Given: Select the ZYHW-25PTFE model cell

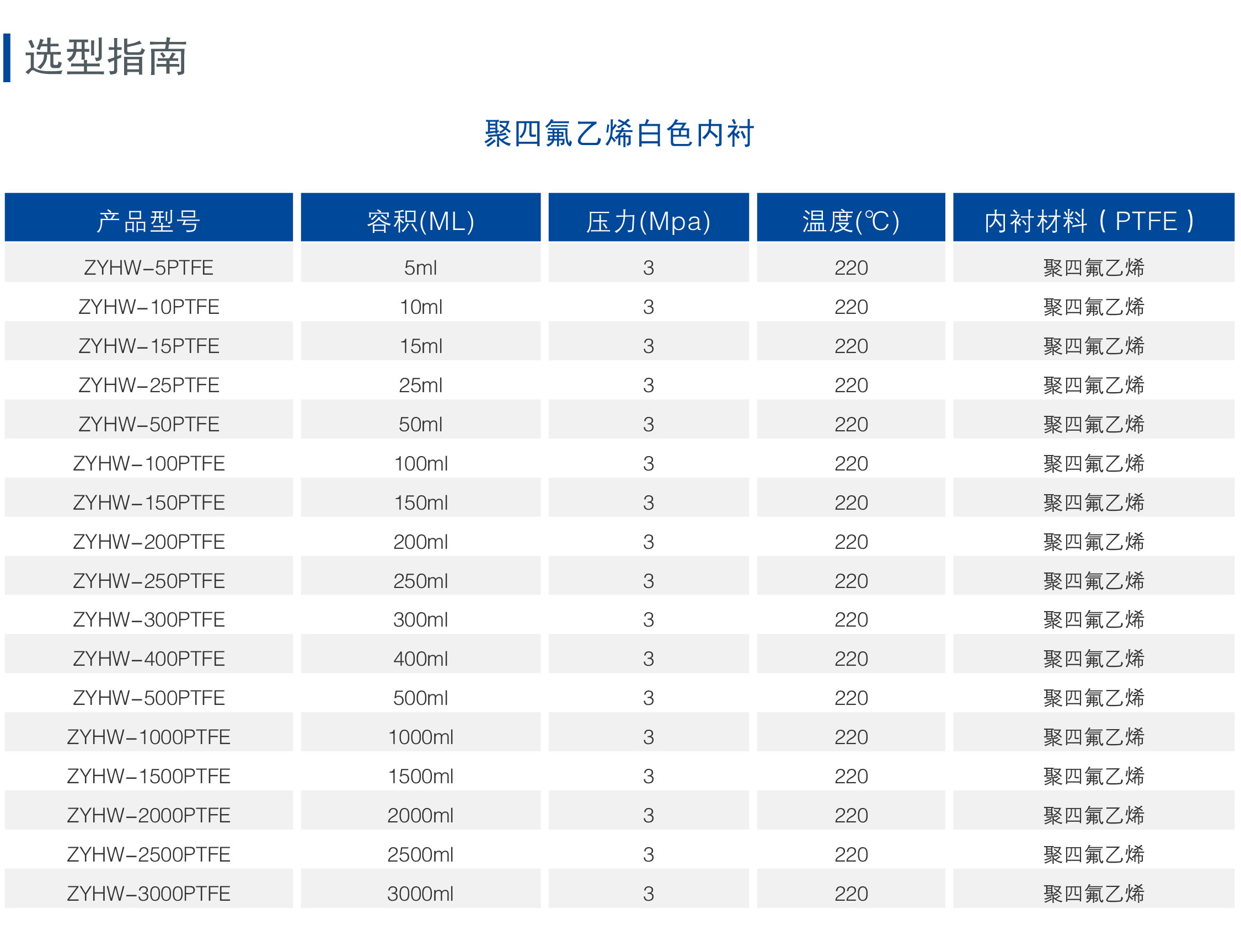Looking at the screenshot, I should click(x=148, y=386).
